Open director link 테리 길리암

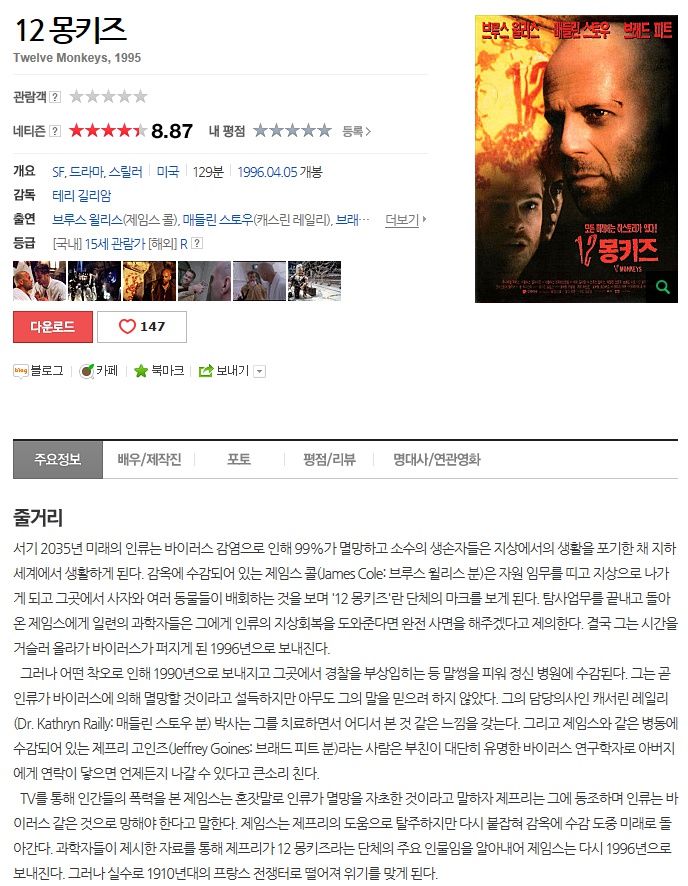coord(82,196)
